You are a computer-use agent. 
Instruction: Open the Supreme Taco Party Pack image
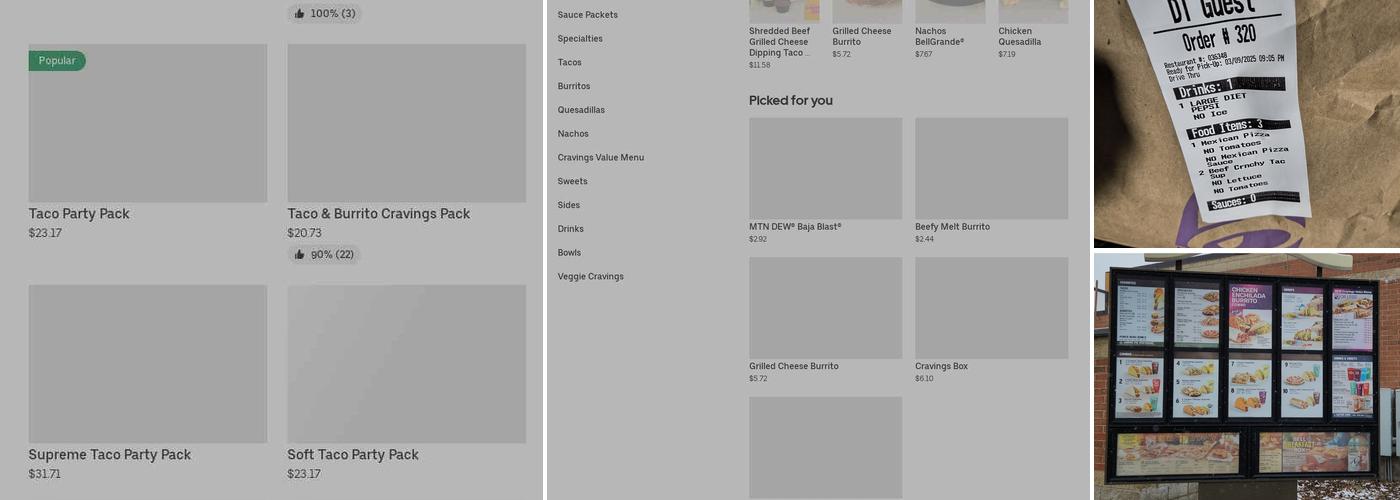148,364
